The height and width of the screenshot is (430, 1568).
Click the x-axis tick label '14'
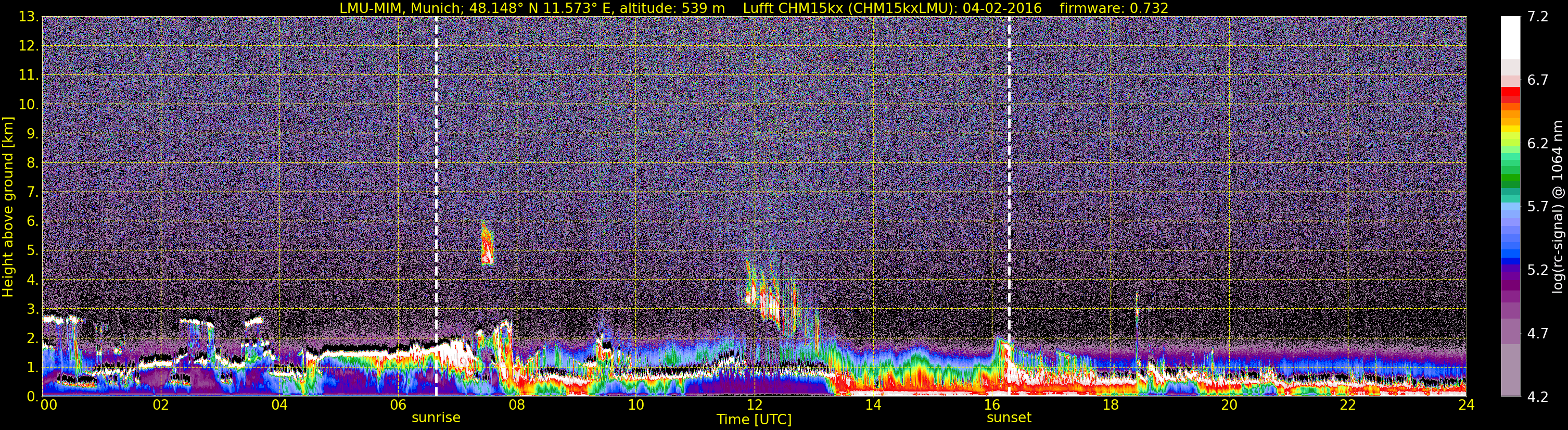pos(873,406)
